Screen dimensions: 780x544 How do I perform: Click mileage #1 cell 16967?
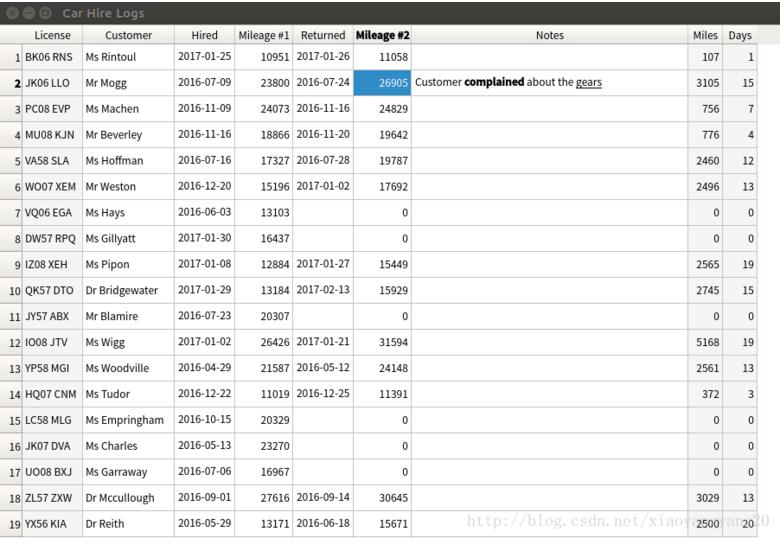[264, 472]
